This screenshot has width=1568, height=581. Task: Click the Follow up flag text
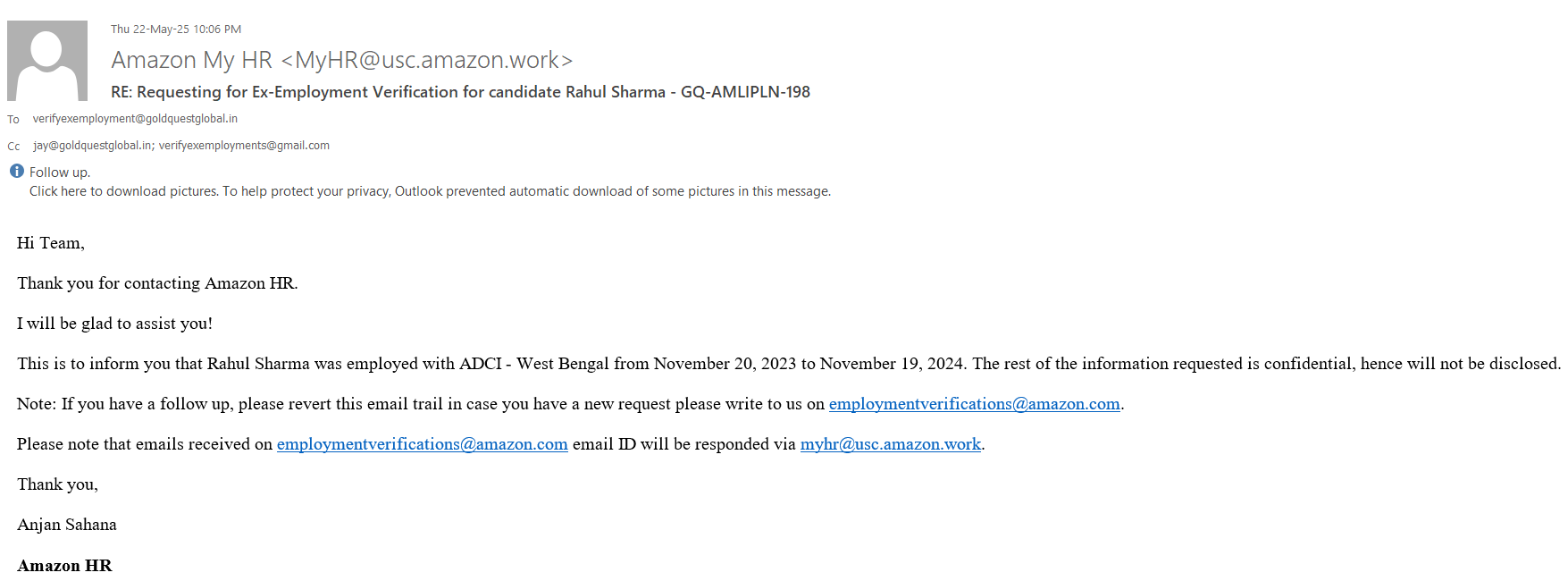point(59,173)
